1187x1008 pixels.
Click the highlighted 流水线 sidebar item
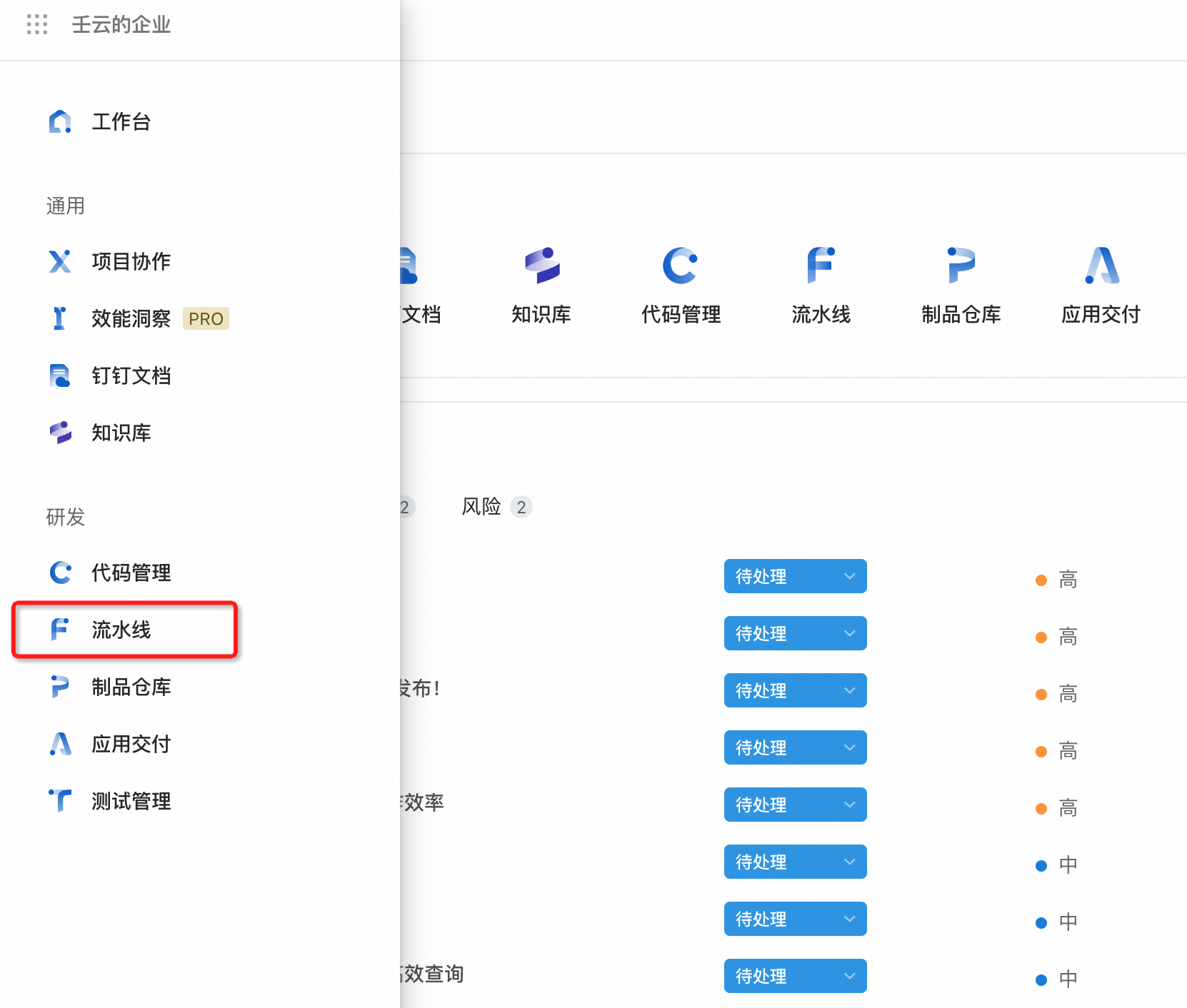(x=121, y=630)
